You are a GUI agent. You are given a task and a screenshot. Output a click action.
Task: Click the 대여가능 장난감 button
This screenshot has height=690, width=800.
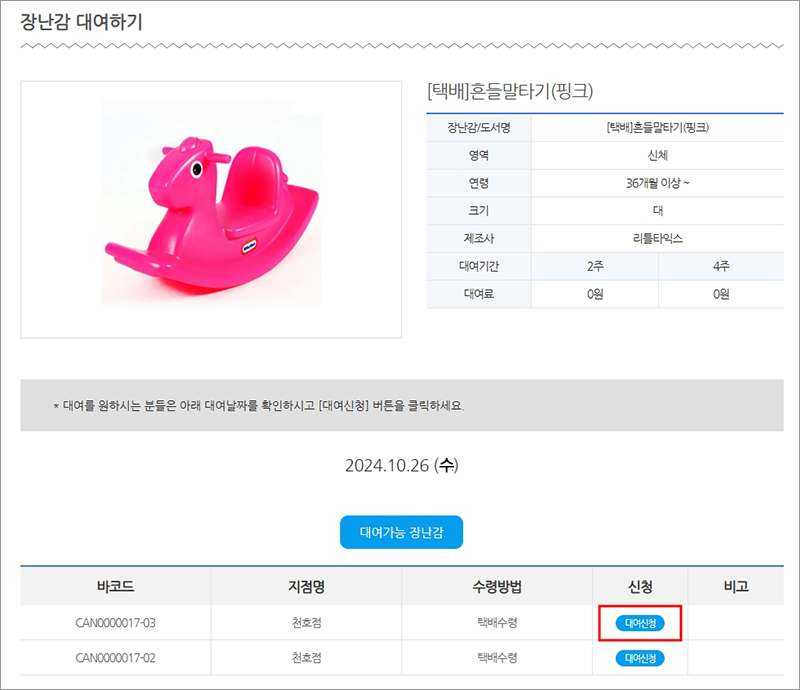pos(402,532)
